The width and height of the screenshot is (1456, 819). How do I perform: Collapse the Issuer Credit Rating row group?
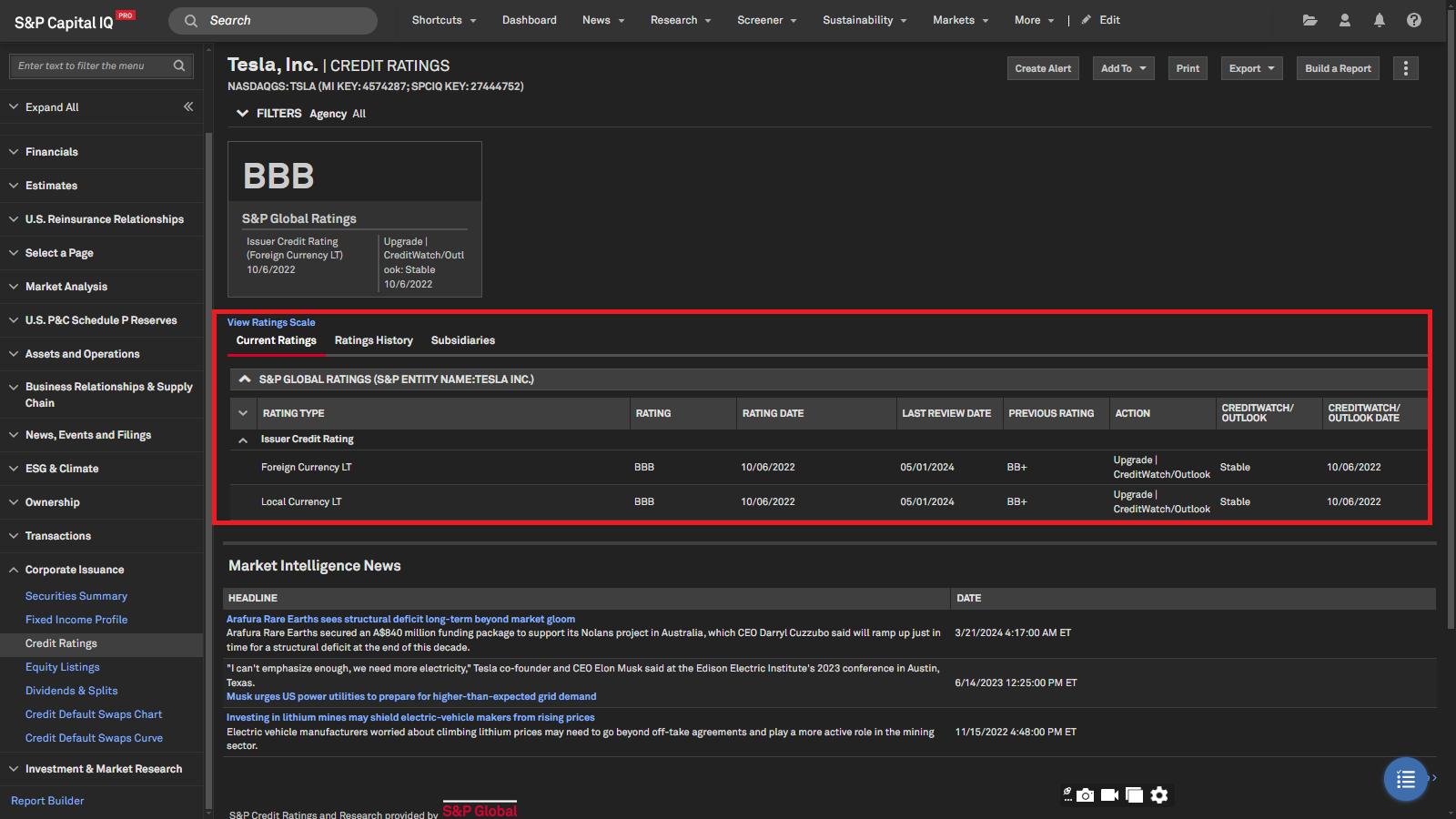(x=243, y=440)
